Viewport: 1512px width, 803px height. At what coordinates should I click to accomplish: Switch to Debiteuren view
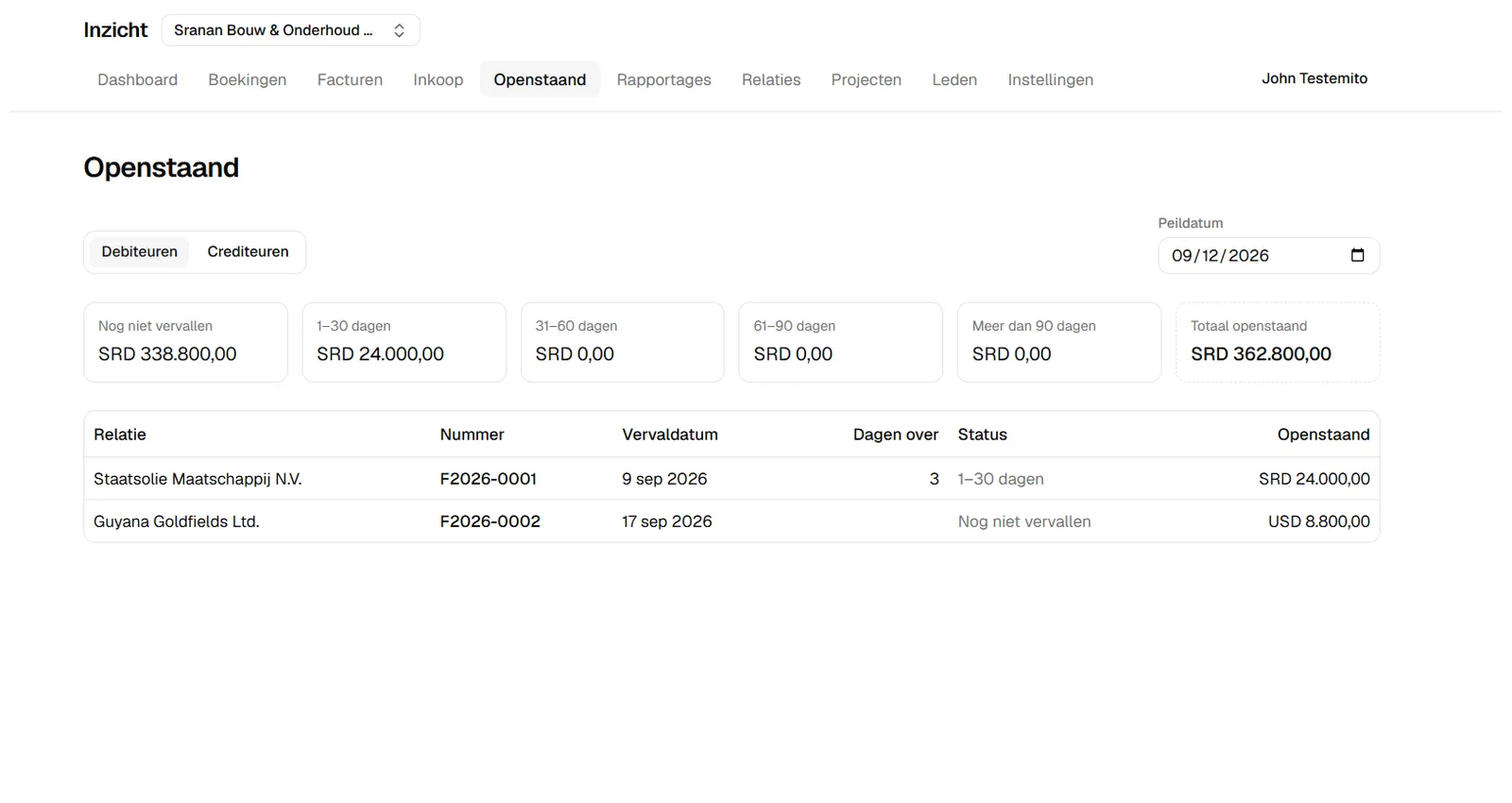coord(140,252)
